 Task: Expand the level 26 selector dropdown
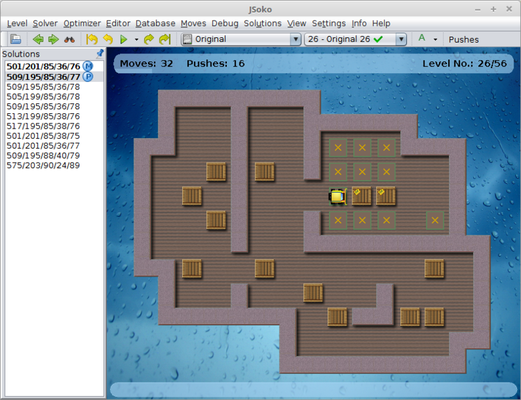401,39
